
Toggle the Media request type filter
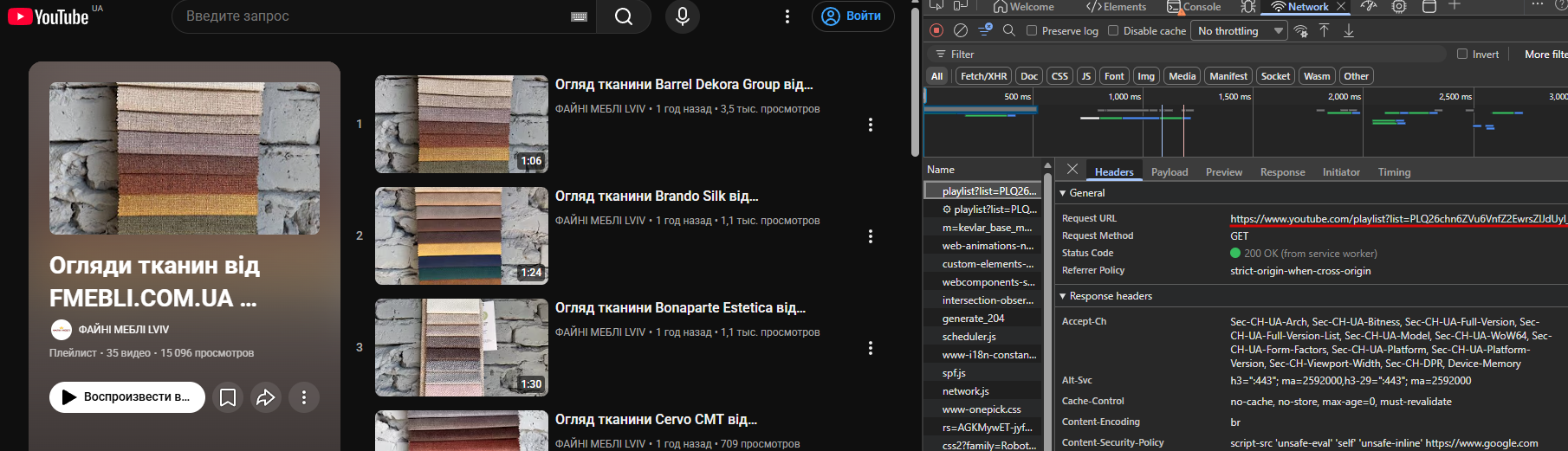point(1182,76)
